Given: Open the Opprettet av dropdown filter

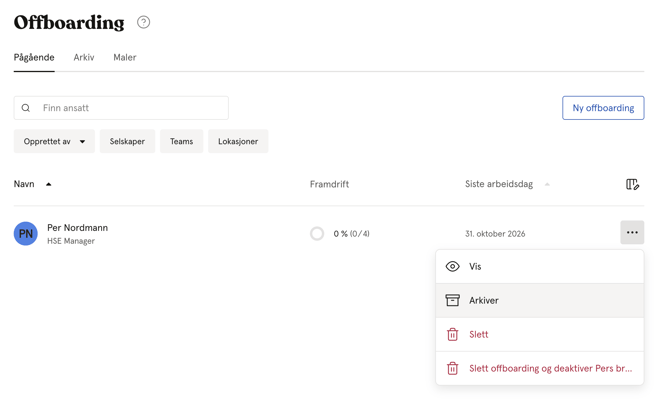Looking at the screenshot, I should 54,141.
